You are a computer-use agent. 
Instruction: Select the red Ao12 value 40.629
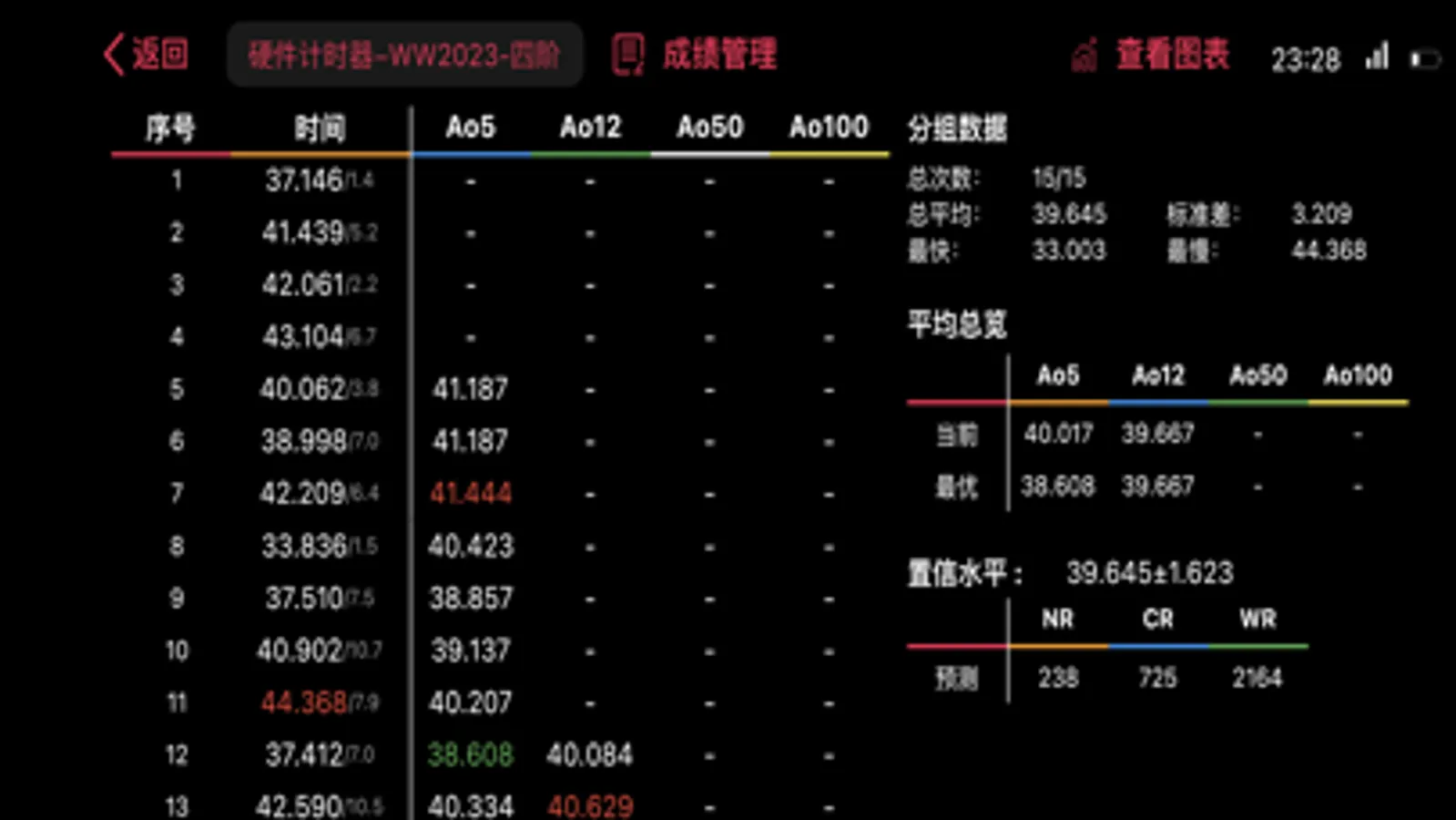pyautogui.click(x=590, y=806)
